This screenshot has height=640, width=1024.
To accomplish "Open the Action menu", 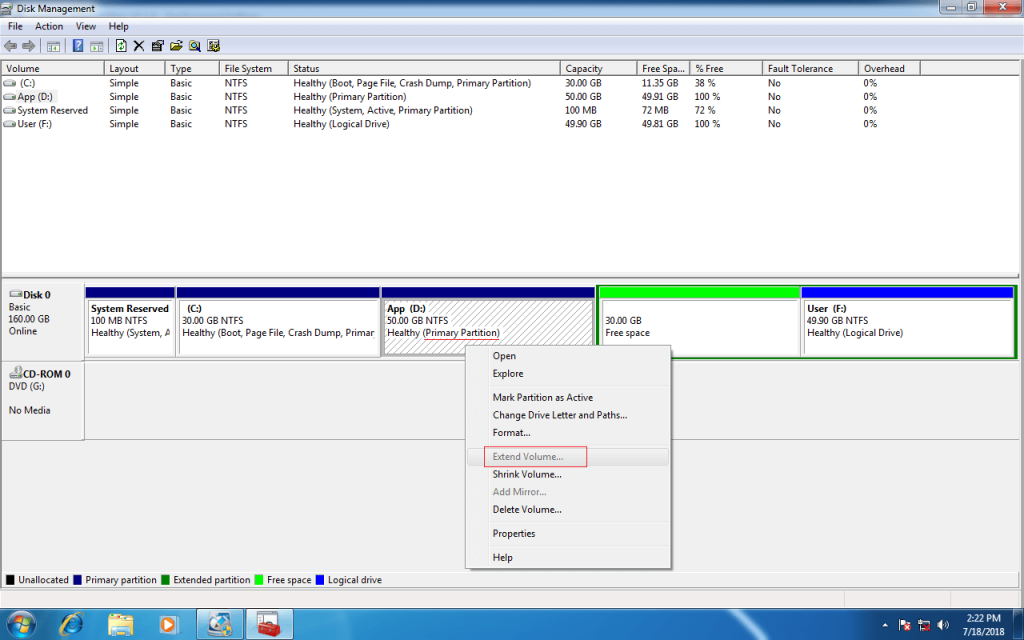I will pyautogui.click(x=48, y=26).
